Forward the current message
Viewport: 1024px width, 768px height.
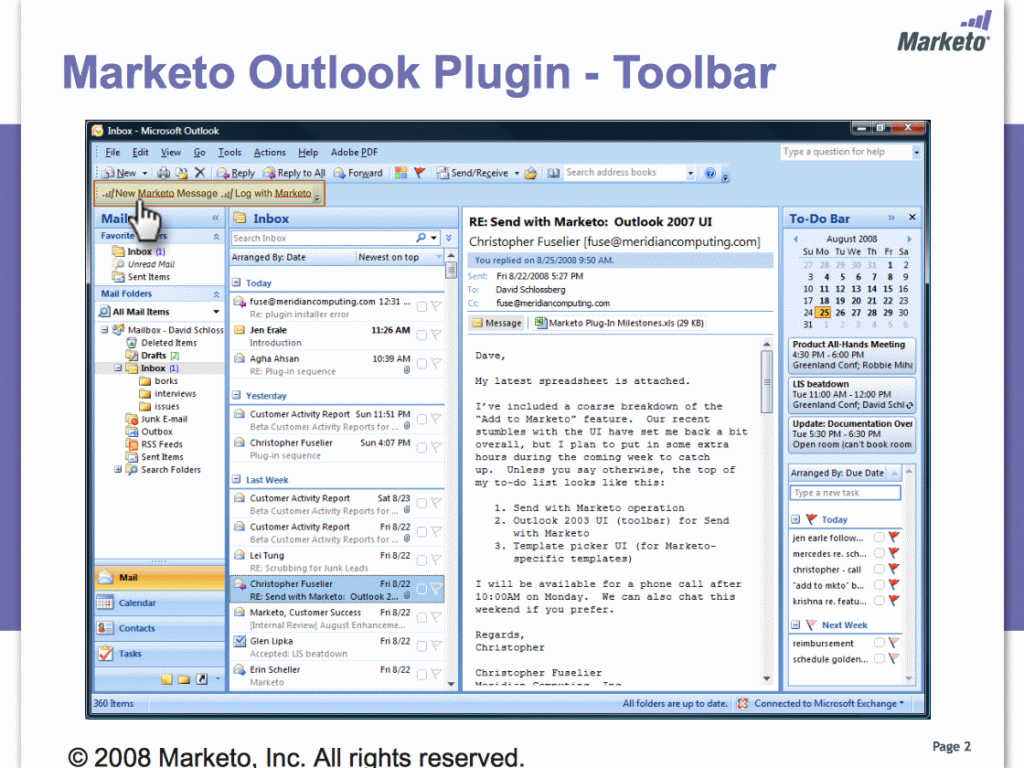[x=358, y=172]
